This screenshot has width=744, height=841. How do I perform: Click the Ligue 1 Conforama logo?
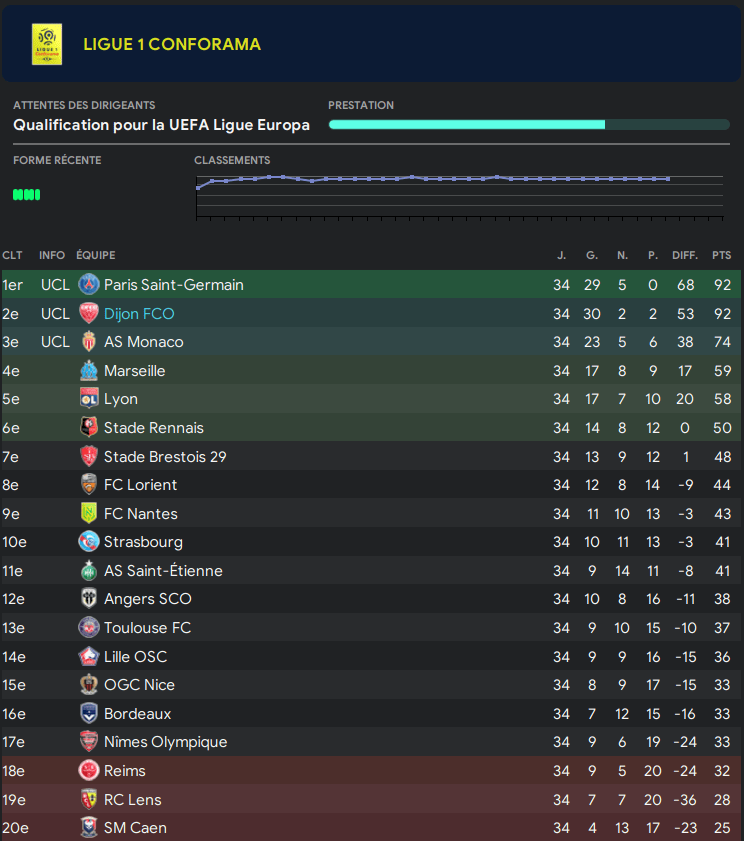coord(46,44)
